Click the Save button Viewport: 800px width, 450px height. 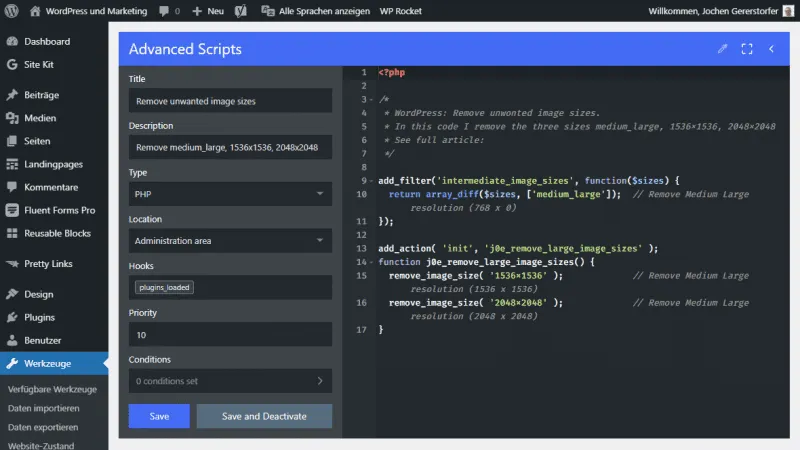click(159, 416)
